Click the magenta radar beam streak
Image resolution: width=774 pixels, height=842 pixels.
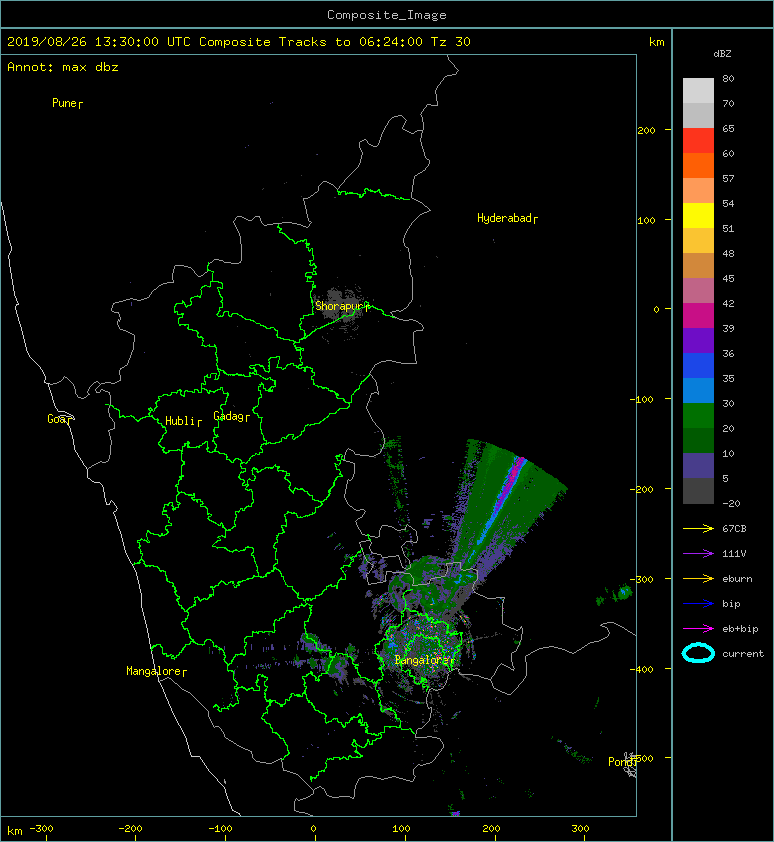[x=510, y=482]
